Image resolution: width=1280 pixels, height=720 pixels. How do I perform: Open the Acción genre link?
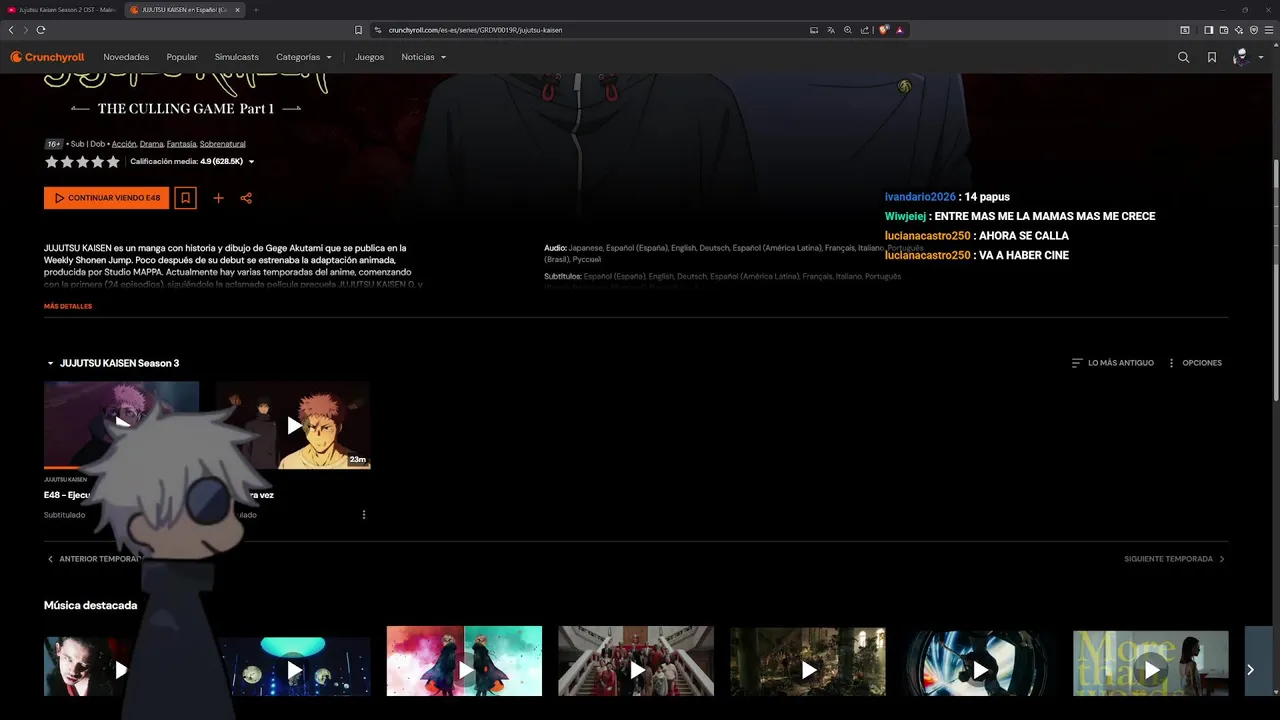[124, 144]
